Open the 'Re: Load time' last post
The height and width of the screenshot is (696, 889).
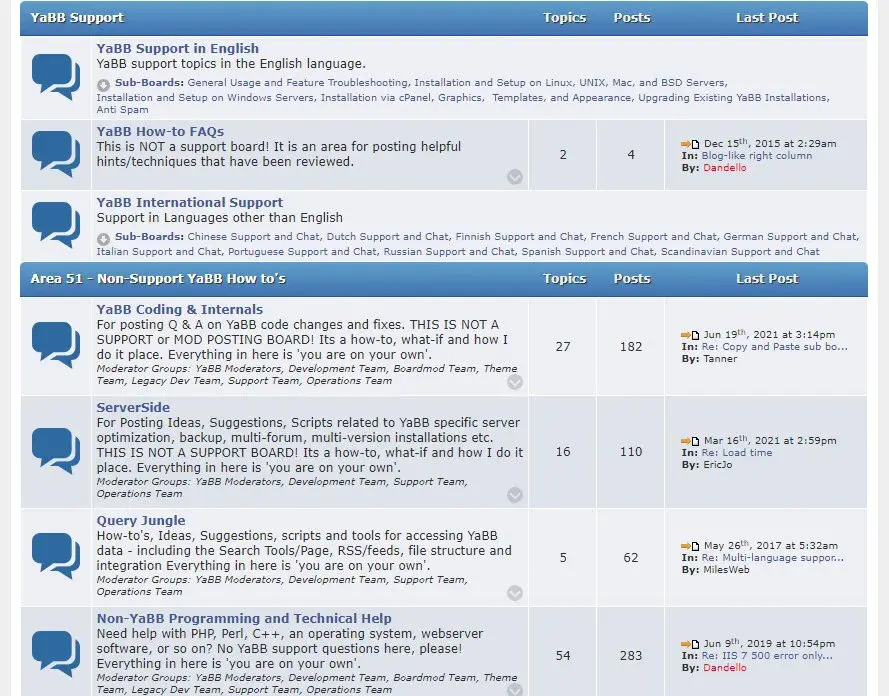pyautogui.click(x=736, y=453)
